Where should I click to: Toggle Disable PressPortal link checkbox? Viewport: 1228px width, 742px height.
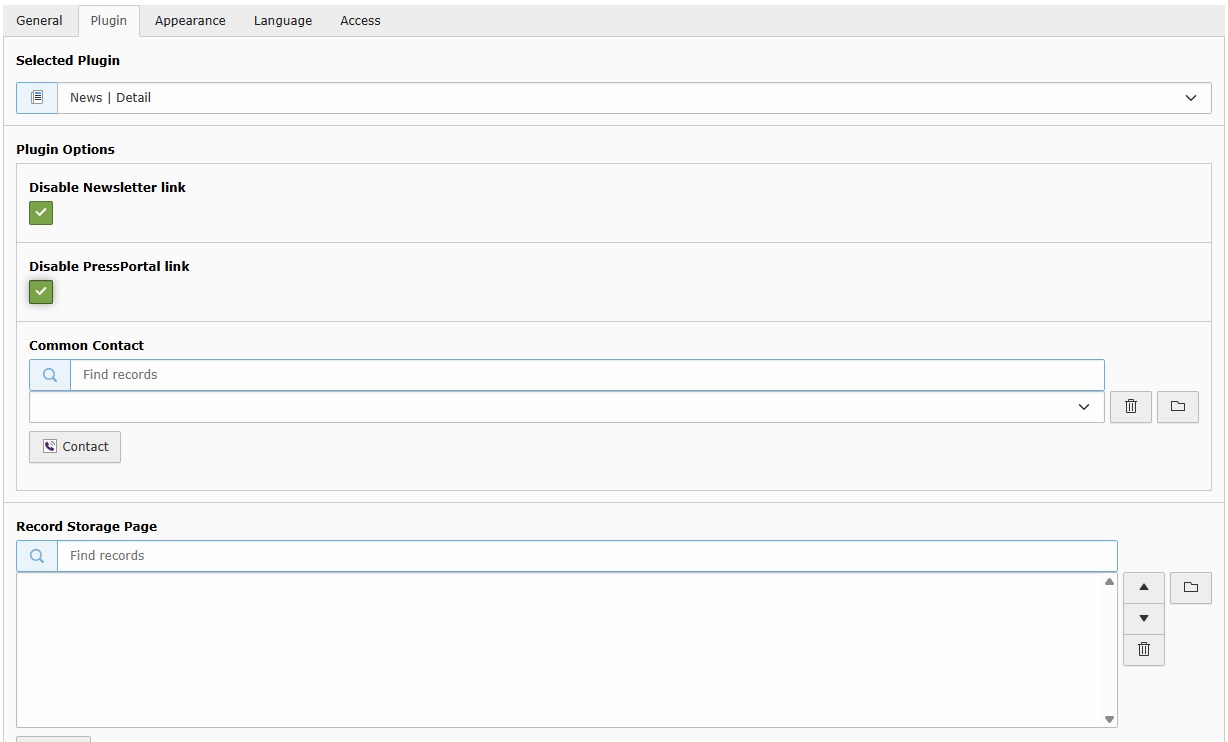click(41, 292)
